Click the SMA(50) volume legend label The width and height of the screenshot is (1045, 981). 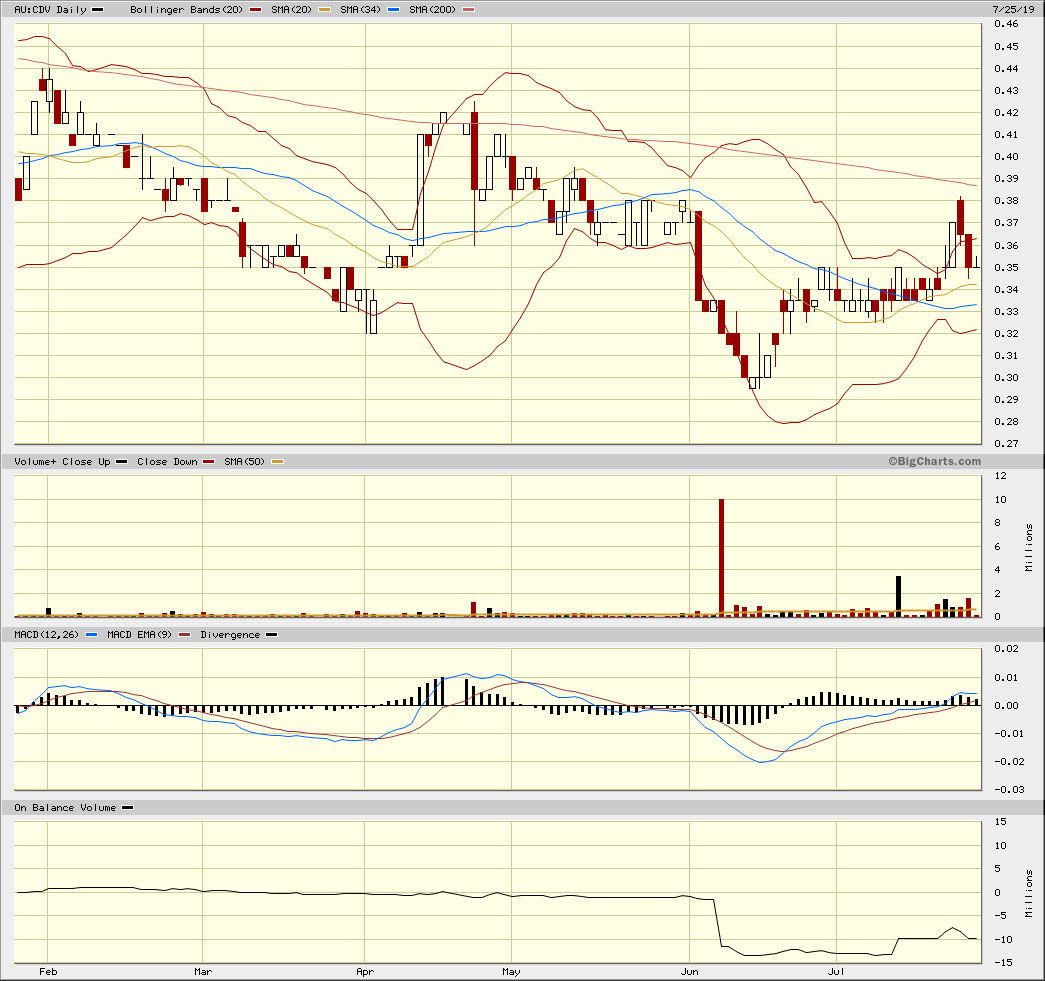244,461
